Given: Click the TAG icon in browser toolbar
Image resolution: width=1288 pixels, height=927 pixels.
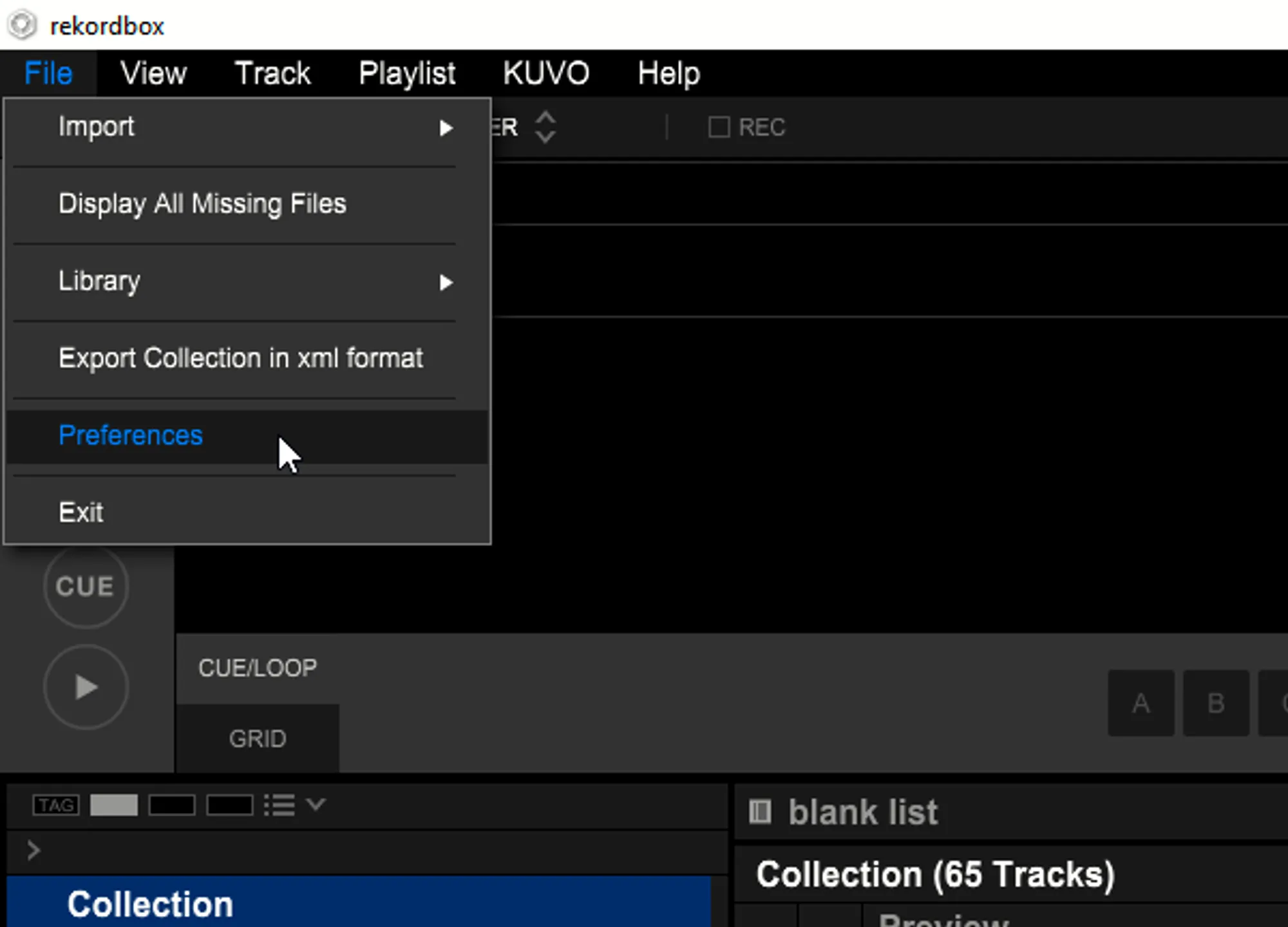Looking at the screenshot, I should tap(56, 805).
